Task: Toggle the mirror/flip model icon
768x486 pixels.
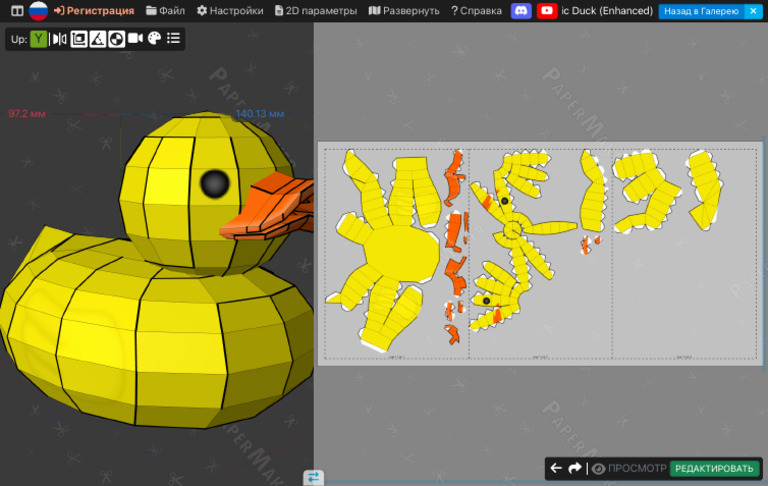Action: 59,39
